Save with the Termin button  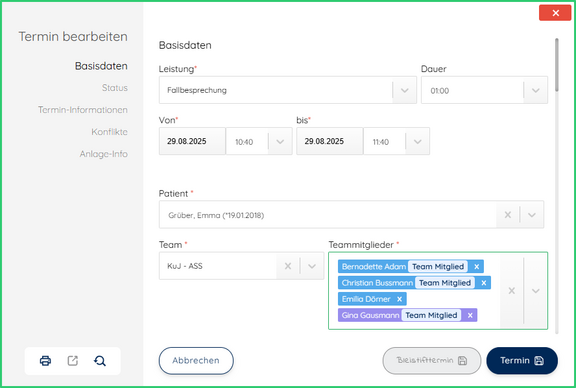(x=522, y=360)
